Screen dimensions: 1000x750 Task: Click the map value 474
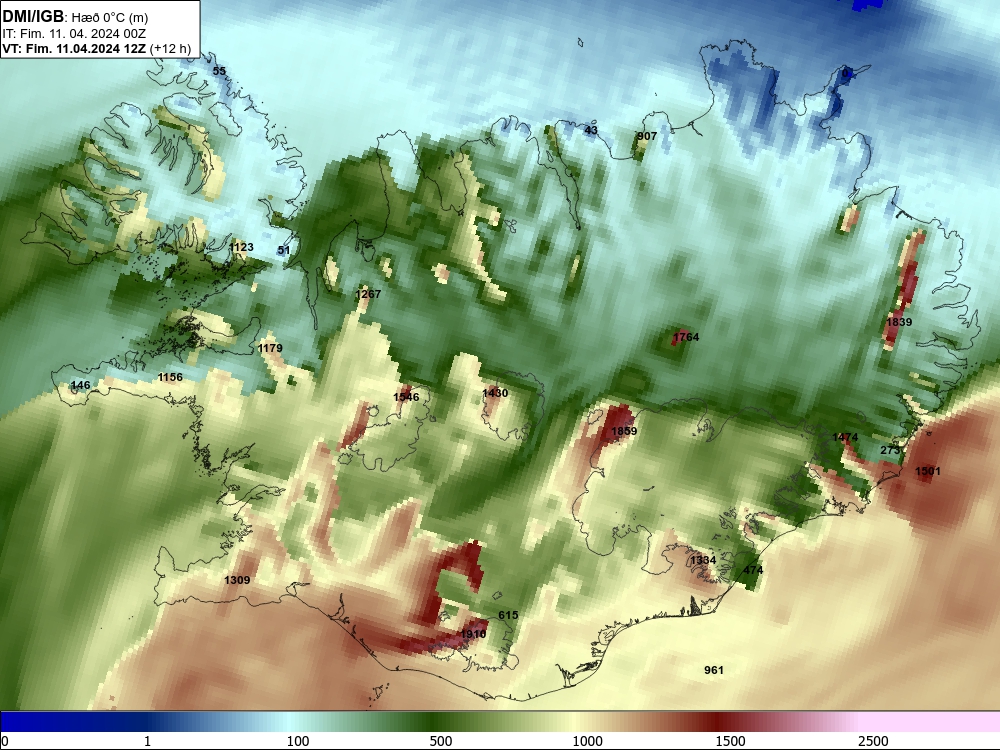click(x=753, y=570)
